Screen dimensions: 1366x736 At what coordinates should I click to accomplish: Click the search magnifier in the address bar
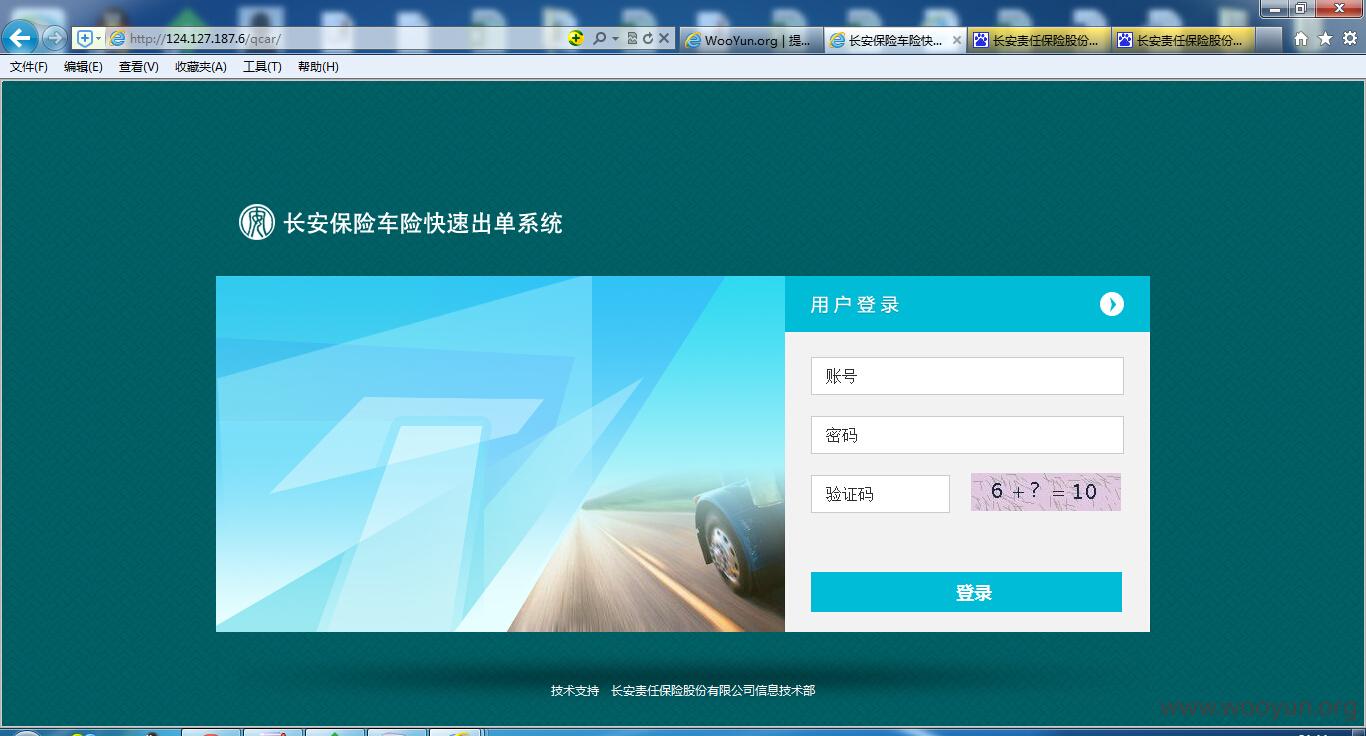coord(599,38)
